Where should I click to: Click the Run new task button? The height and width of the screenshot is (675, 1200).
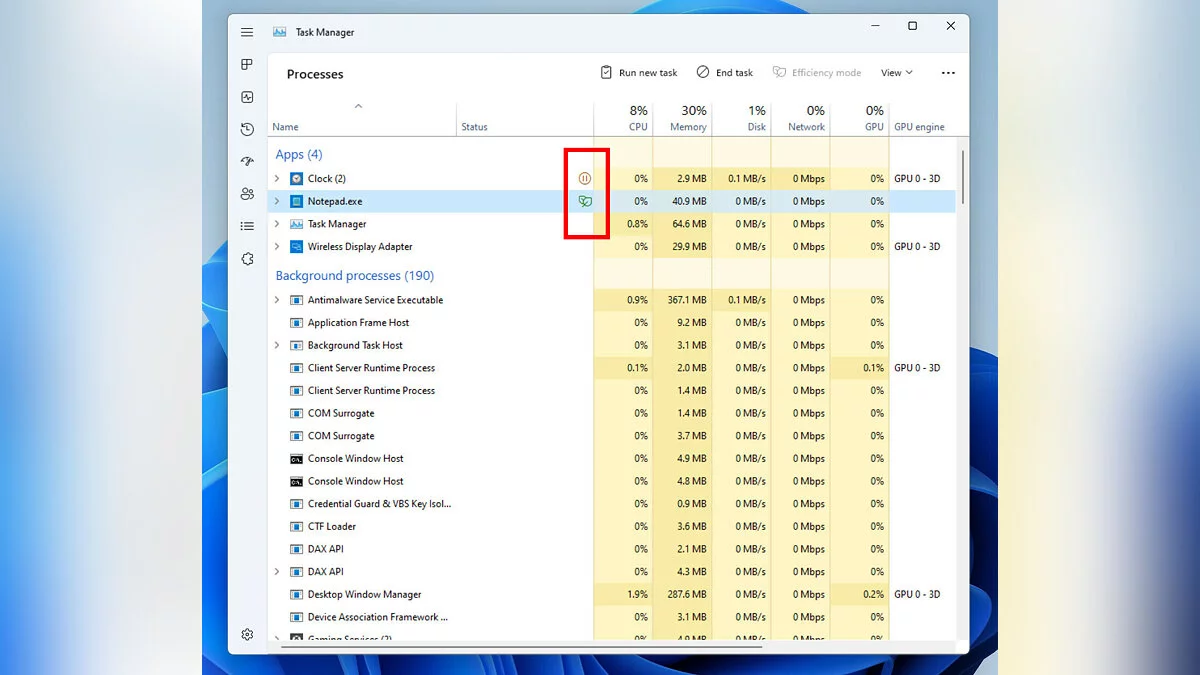tap(638, 73)
